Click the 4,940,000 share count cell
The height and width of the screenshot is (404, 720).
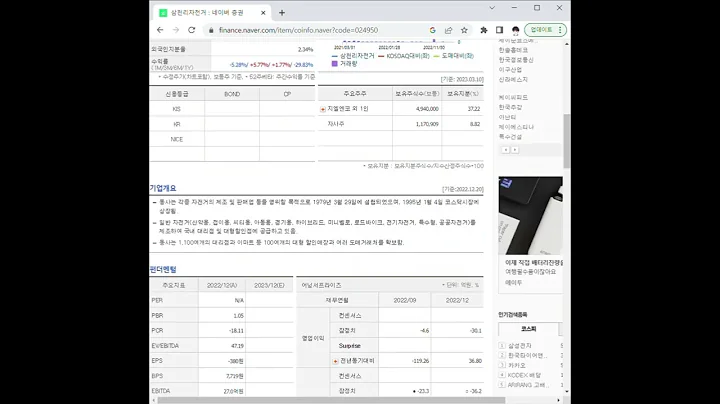427,109
